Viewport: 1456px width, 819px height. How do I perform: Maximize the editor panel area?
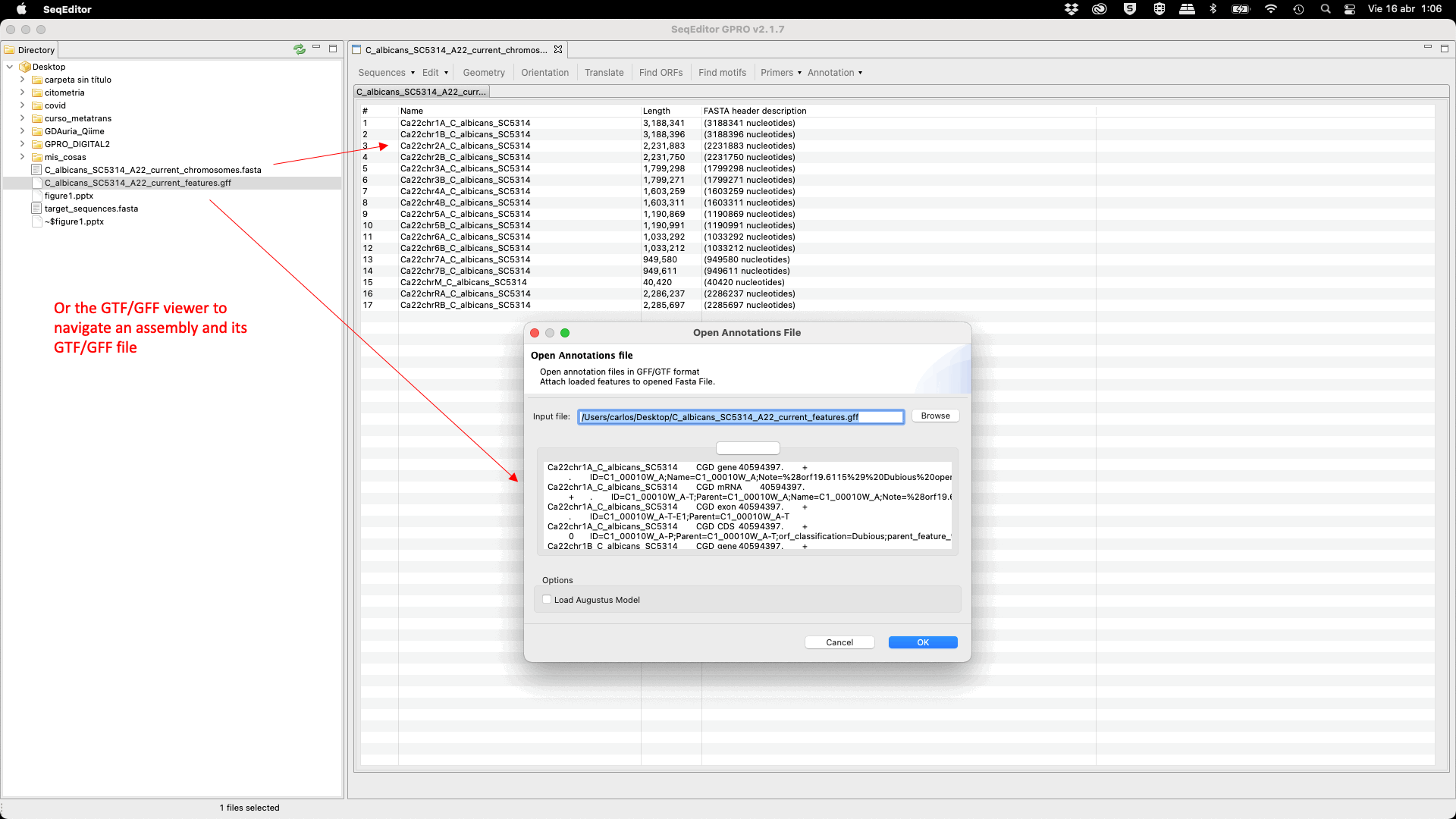1445,49
